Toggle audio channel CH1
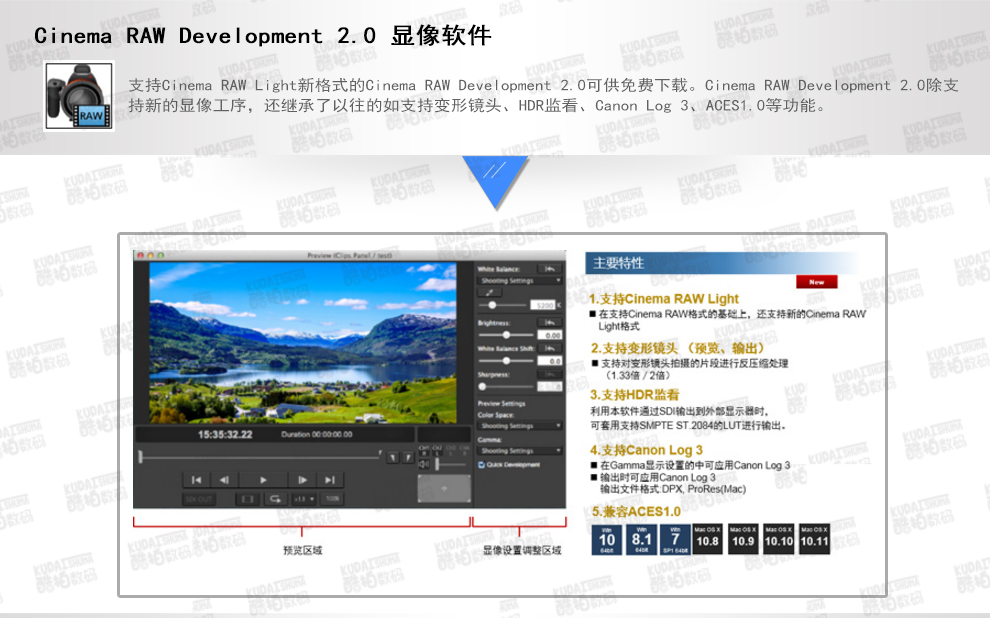Viewport: 990px width, 618px height. (424, 450)
